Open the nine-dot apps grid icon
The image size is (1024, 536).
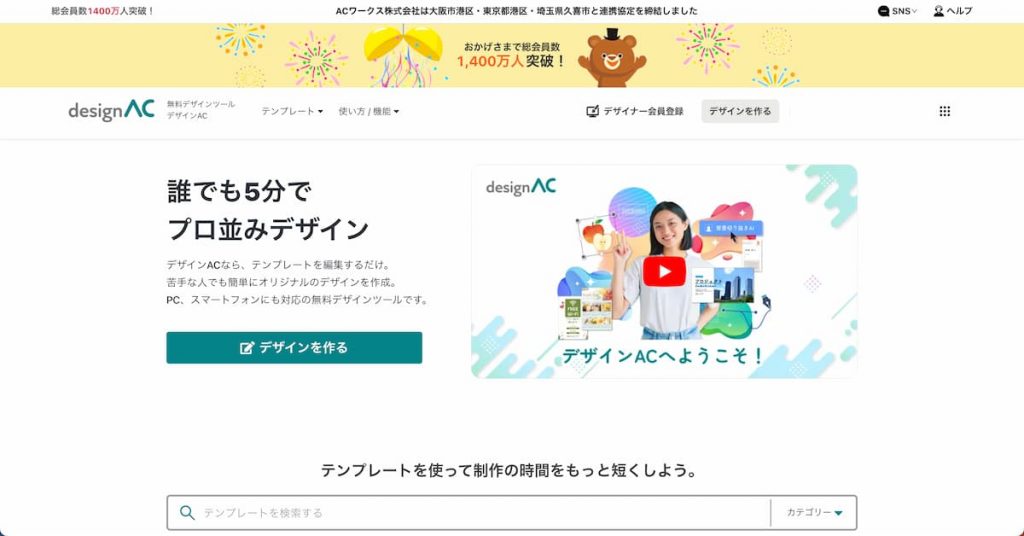(944, 112)
